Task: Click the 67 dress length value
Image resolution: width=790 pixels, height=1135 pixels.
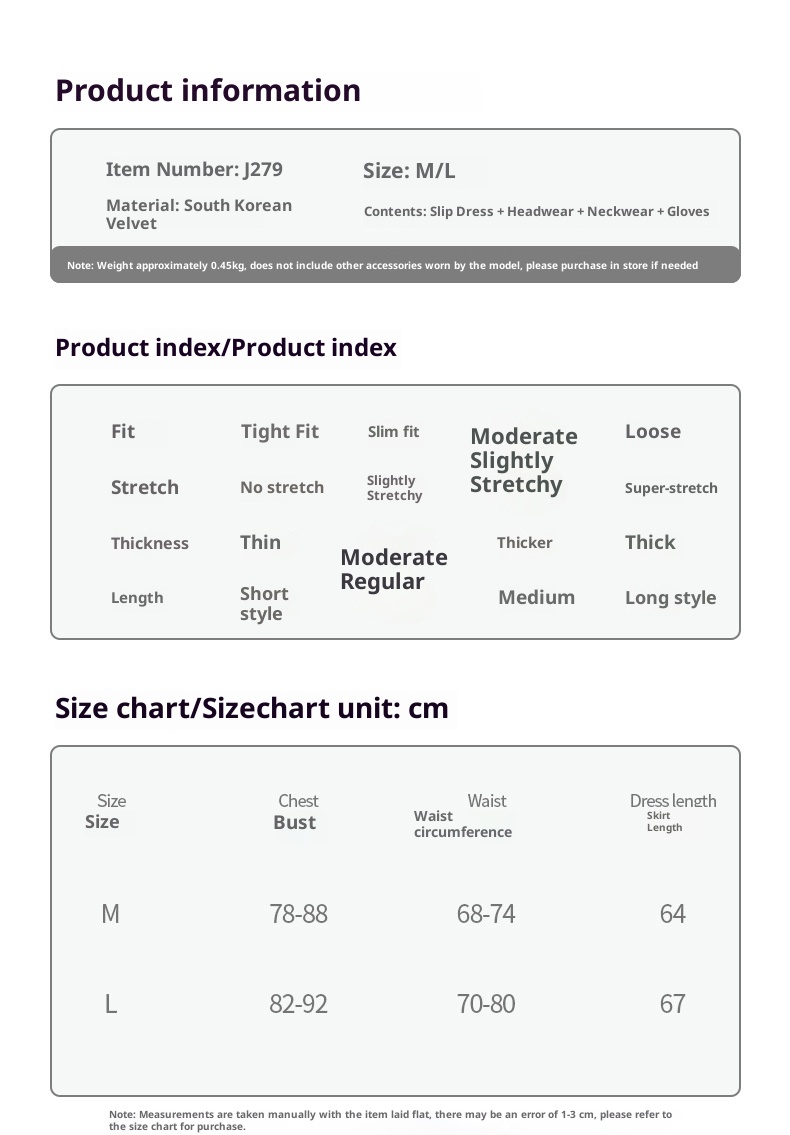Action: 672,1004
